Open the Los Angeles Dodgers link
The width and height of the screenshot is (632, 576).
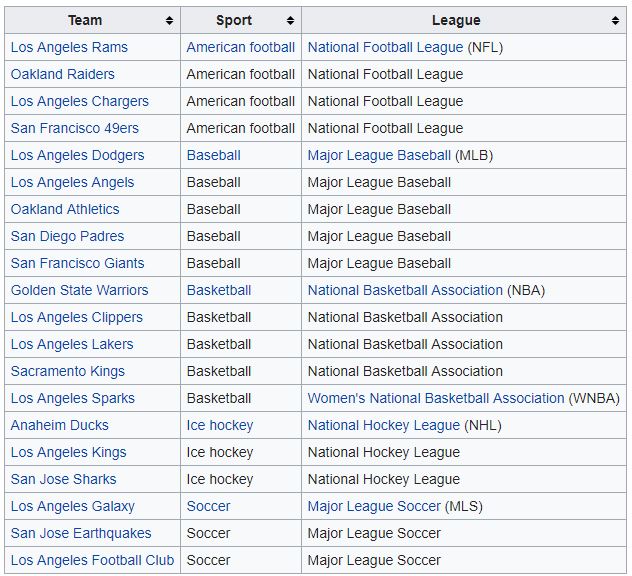pos(77,155)
